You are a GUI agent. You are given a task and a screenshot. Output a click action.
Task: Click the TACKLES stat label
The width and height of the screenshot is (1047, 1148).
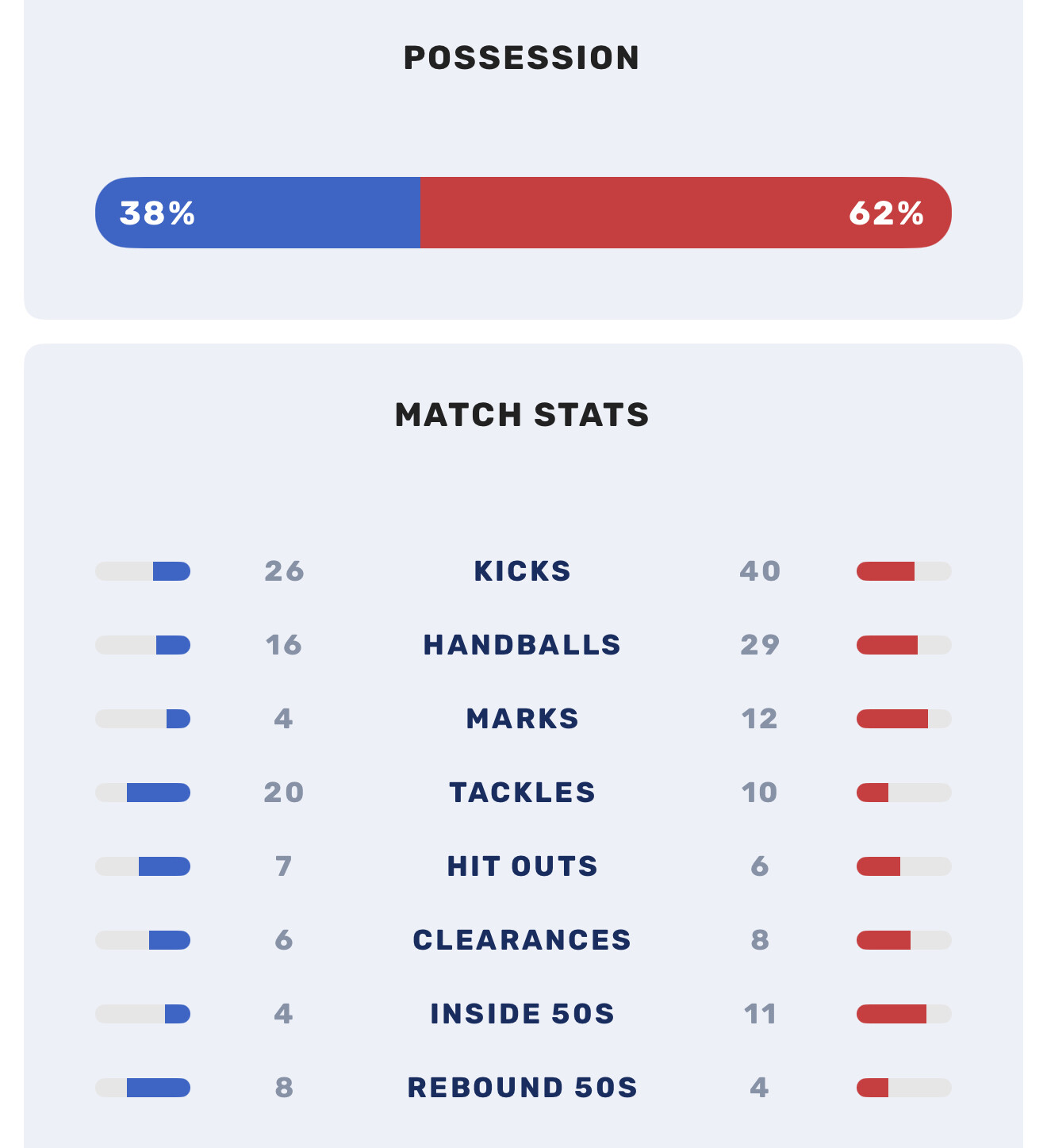coord(522,793)
